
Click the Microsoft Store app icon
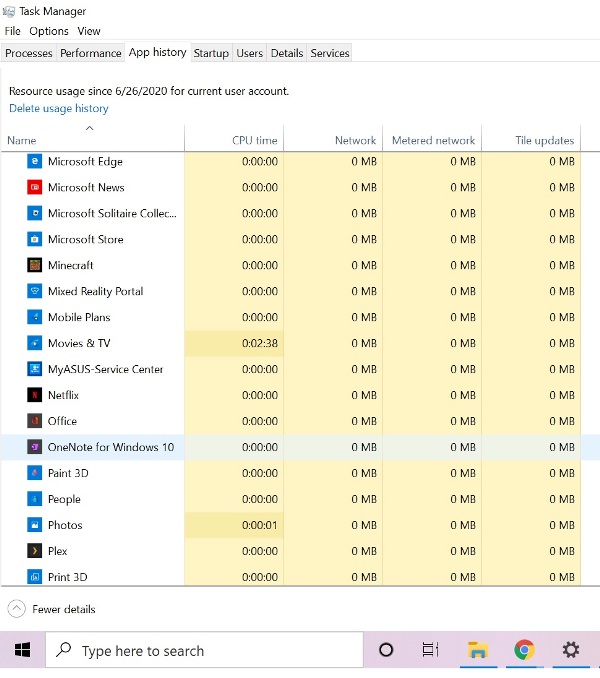[x=35, y=239]
